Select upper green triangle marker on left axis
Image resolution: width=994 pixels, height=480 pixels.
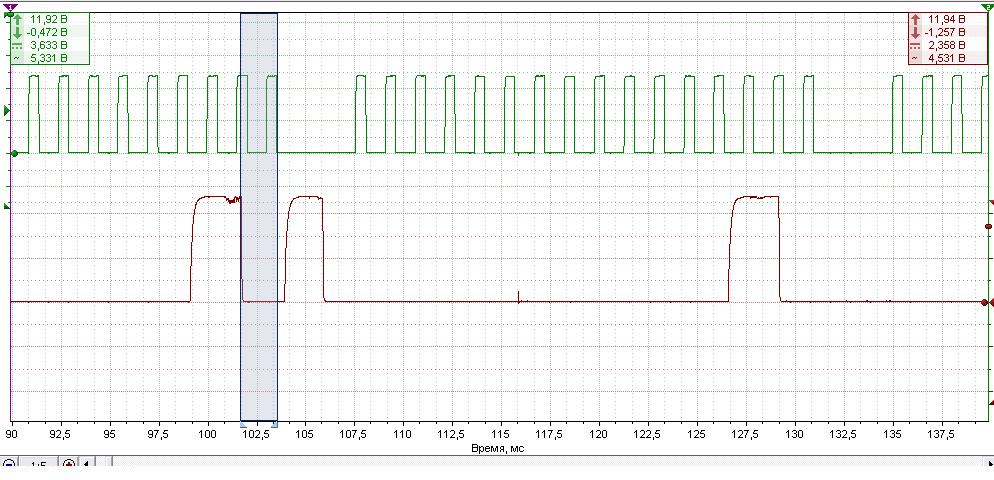(x=7, y=111)
